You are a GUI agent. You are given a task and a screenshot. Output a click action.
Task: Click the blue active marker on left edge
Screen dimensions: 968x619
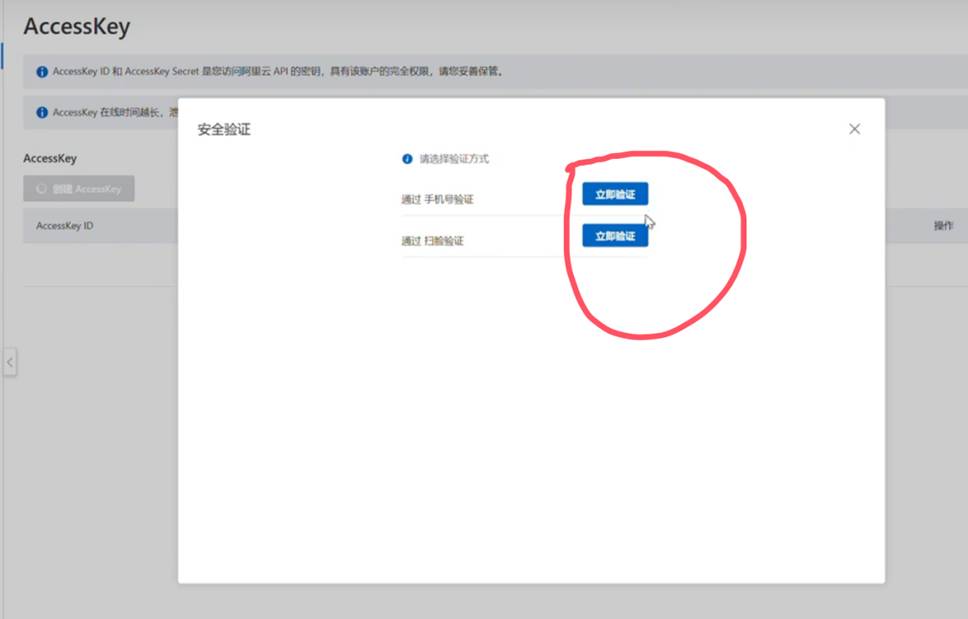[2, 55]
